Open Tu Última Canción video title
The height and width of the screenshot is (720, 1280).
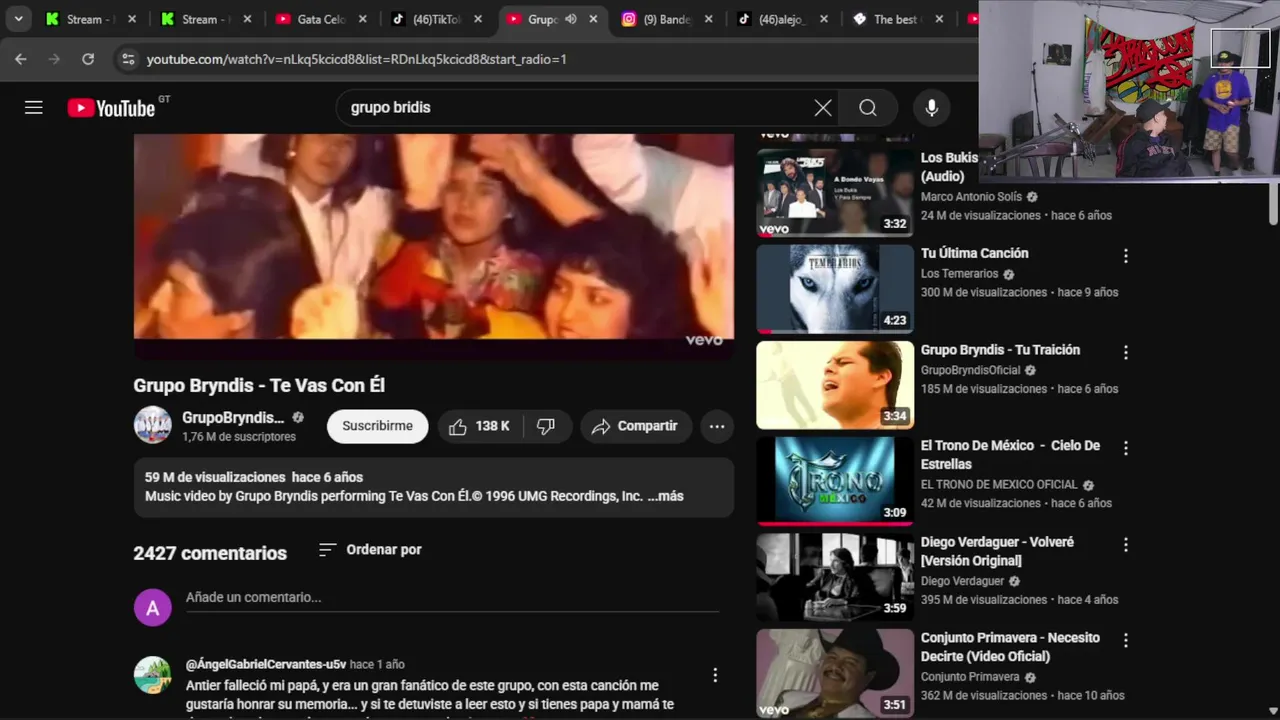[x=974, y=254]
